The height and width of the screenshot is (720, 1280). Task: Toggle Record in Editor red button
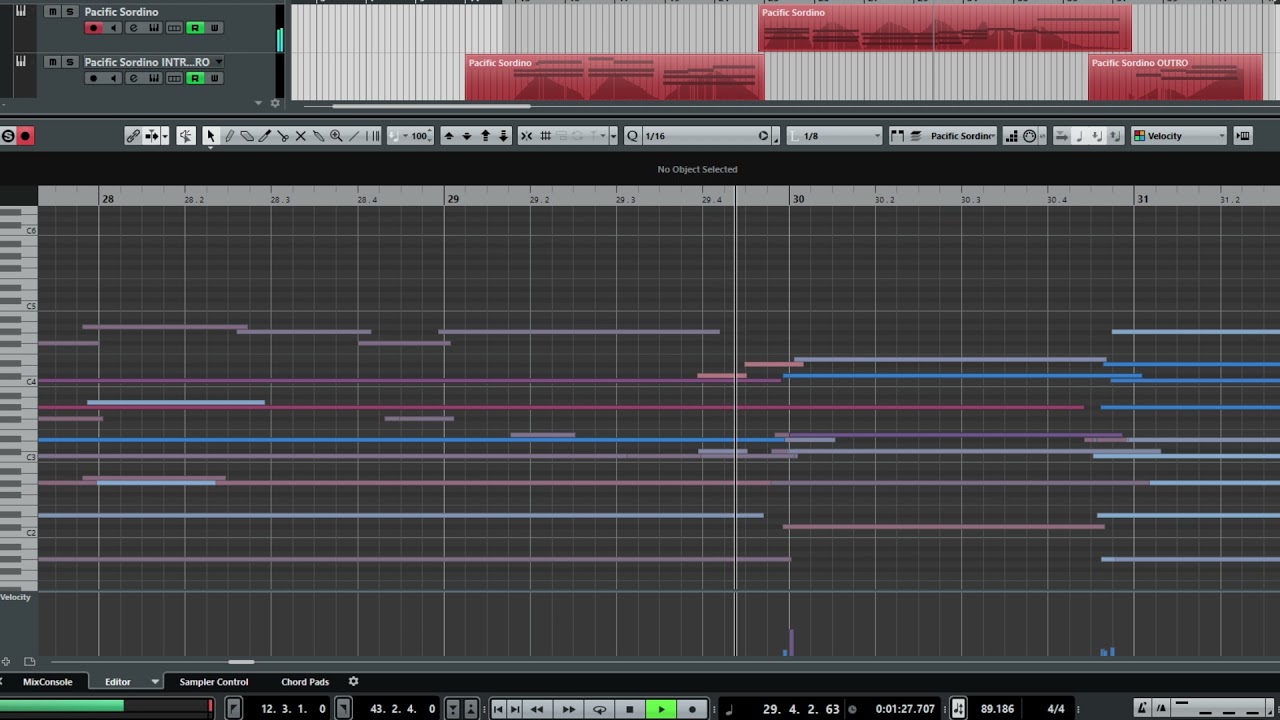coord(26,136)
